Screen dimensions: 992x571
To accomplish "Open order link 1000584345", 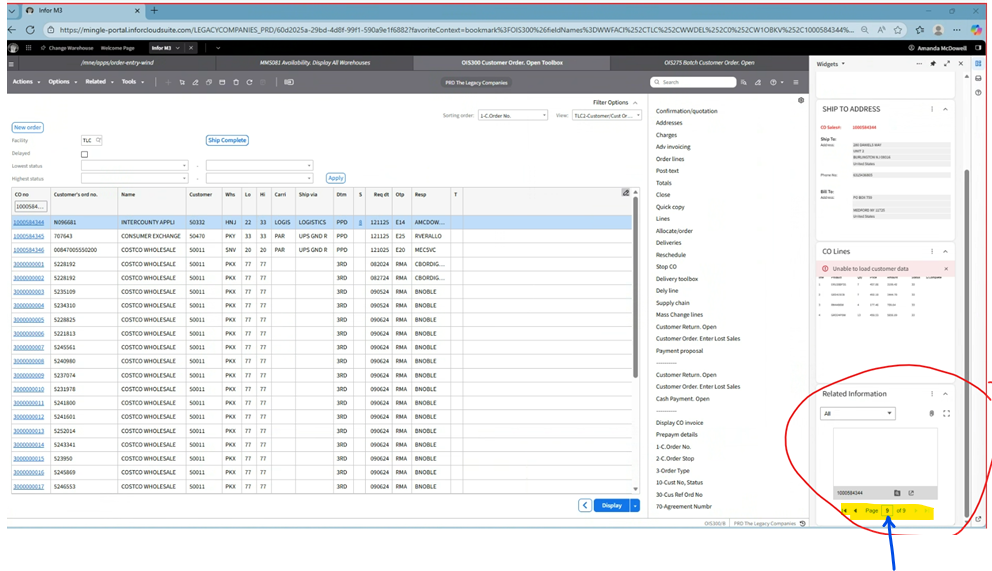I will [28, 236].
